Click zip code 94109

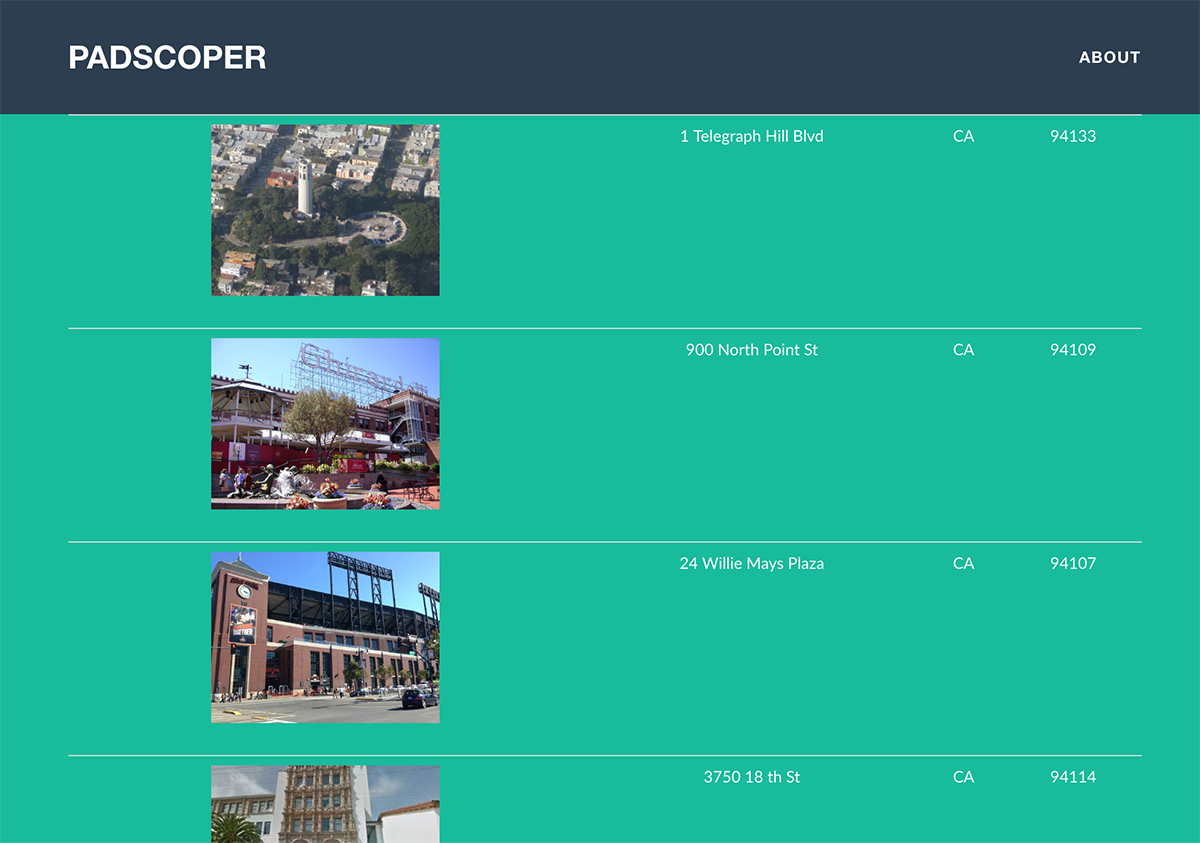pyautogui.click(x=1072, y=350)
